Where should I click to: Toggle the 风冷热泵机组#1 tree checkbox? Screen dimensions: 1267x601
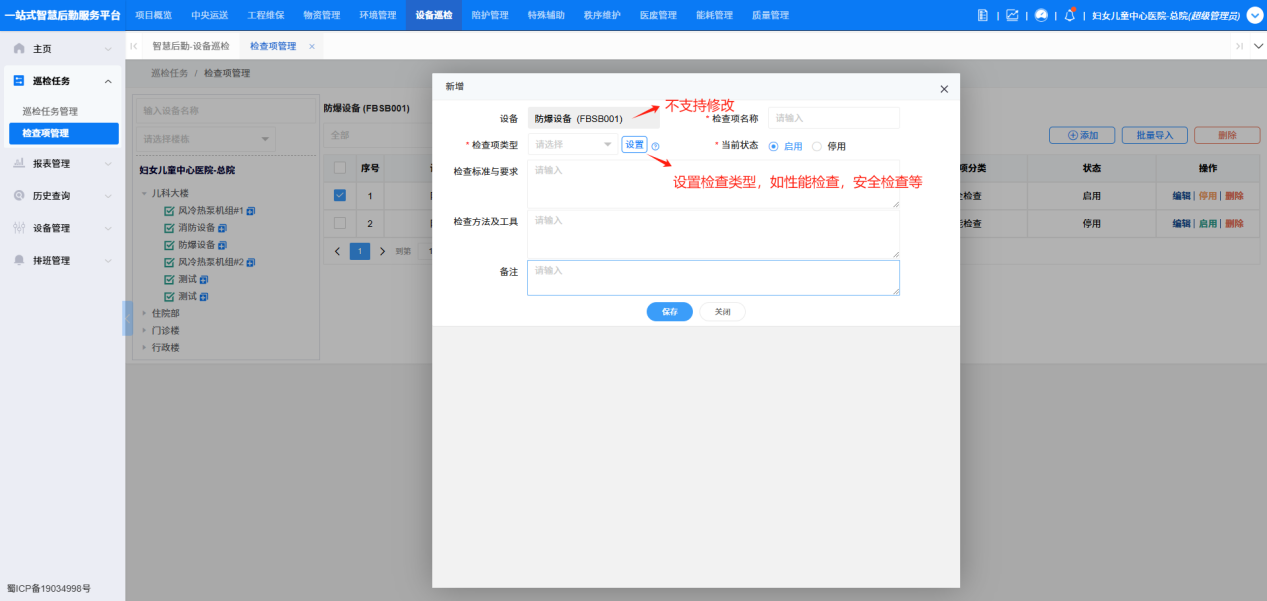[x=169, y=211]
